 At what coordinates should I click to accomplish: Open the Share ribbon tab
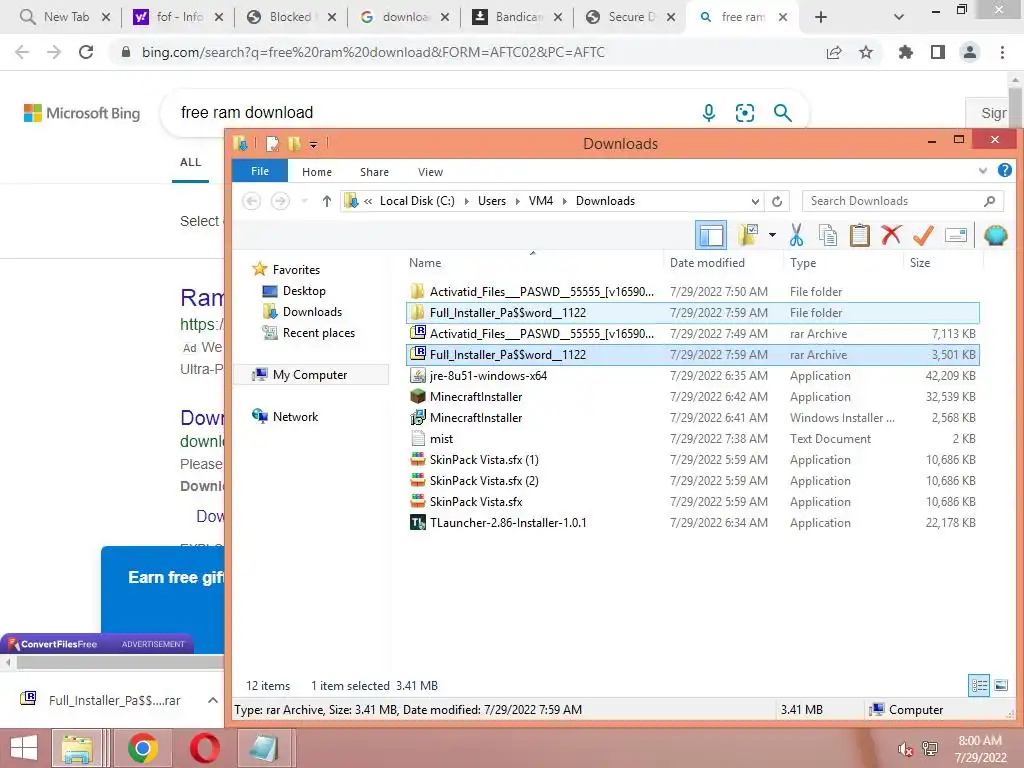coord(374,172)
